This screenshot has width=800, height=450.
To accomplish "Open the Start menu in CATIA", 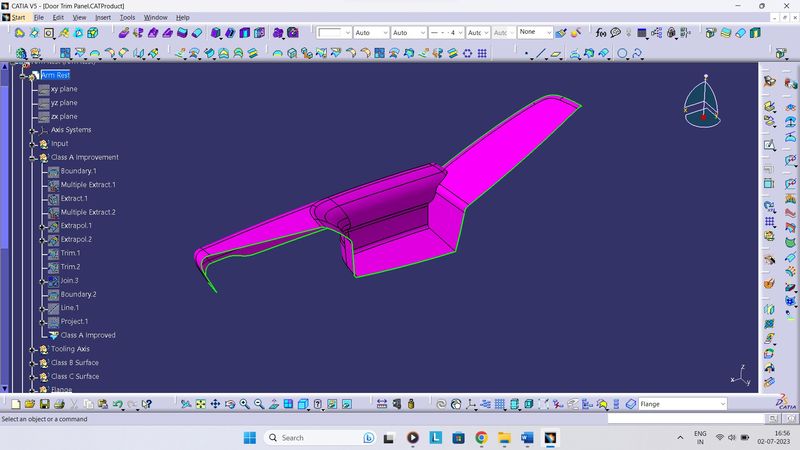I will (18, 17).
